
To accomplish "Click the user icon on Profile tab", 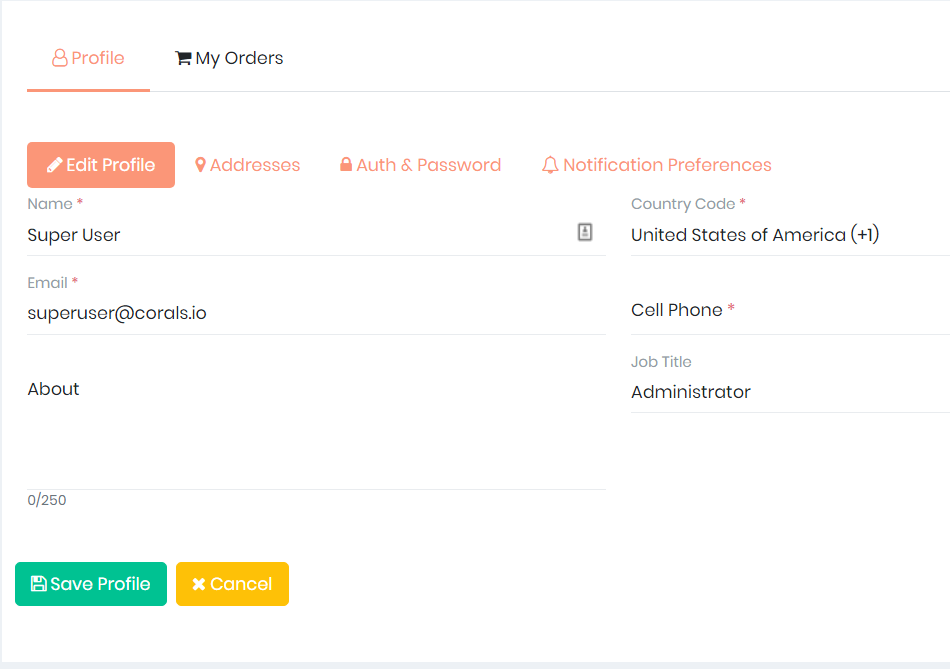I will [x=60, y=58].
